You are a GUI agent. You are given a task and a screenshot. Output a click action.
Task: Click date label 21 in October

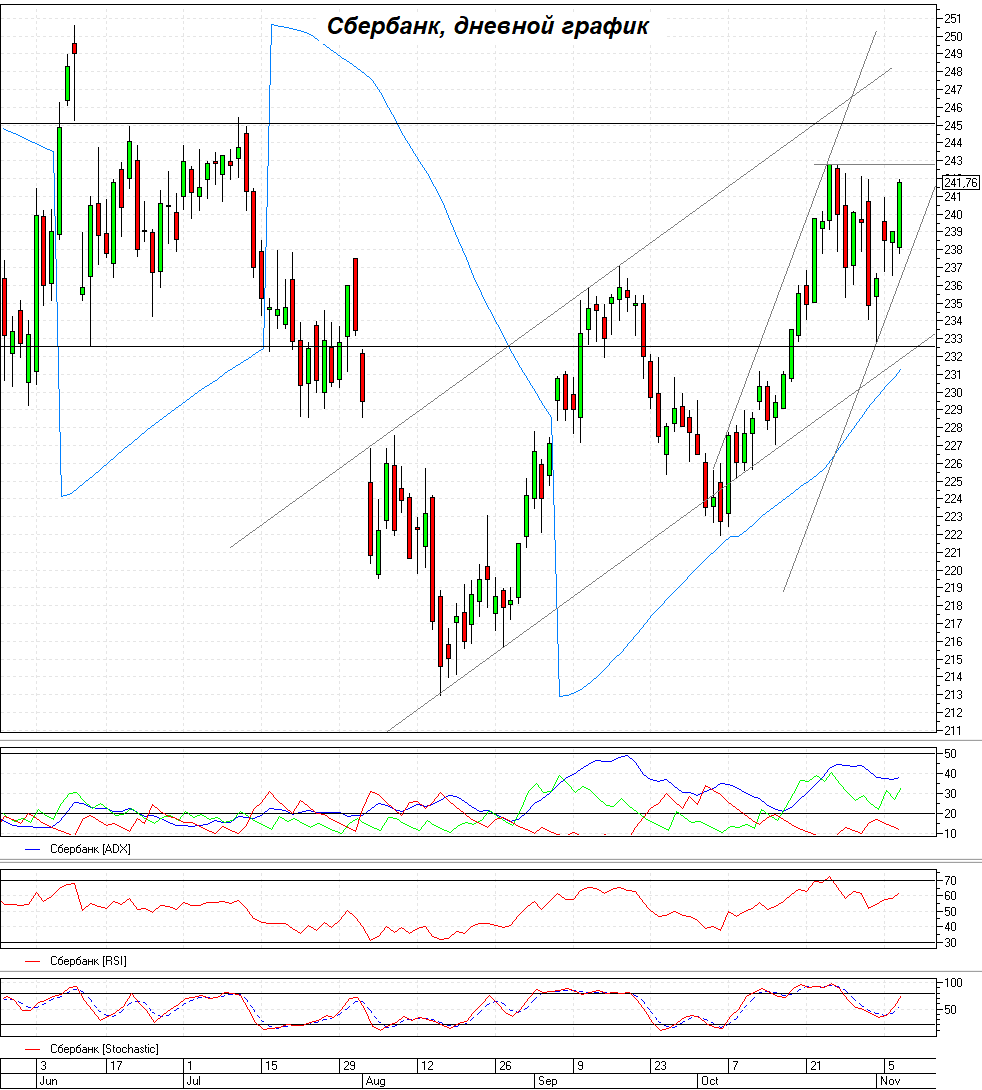(x=815, y=1066)
